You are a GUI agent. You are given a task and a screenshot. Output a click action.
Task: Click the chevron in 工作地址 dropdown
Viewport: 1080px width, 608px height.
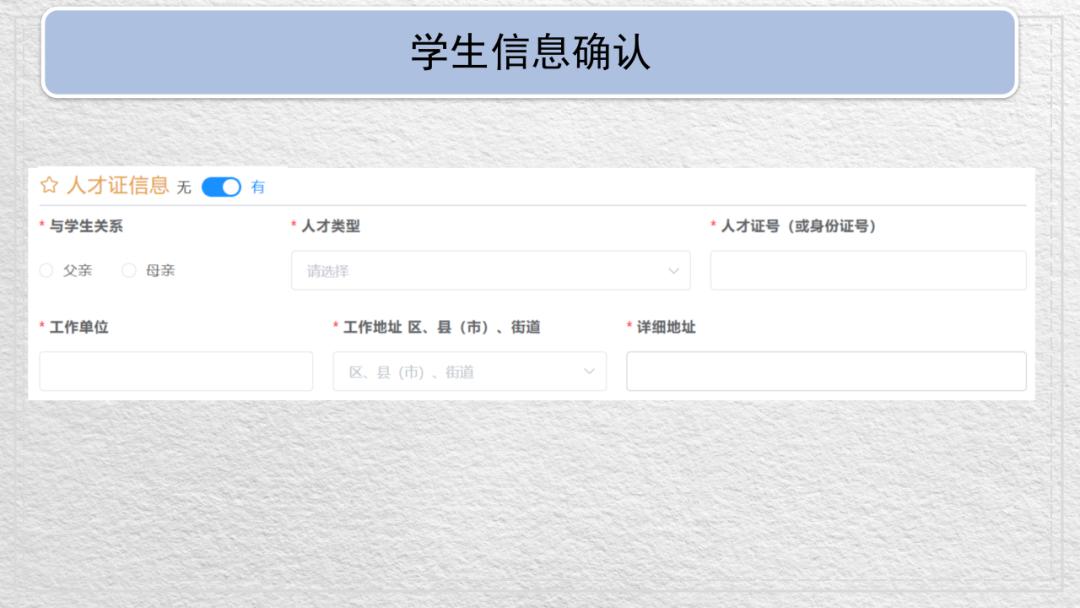(589, 371)
